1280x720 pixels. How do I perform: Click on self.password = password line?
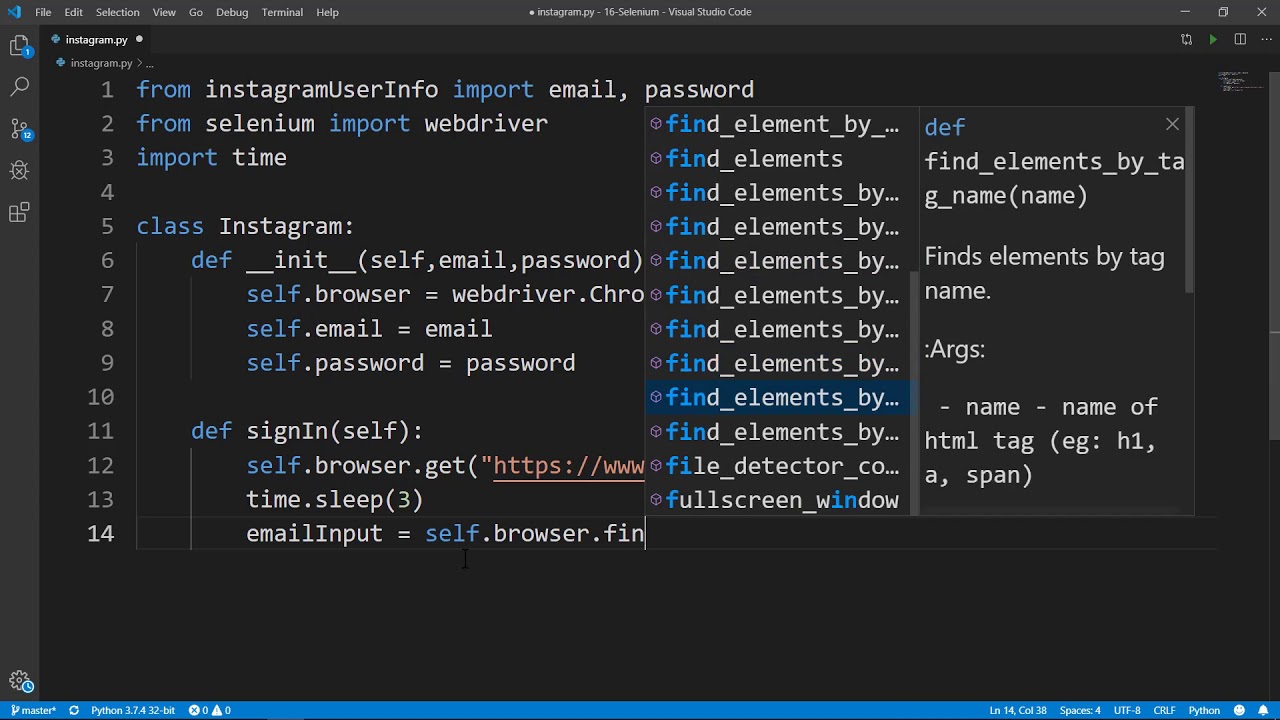(411, 363)
